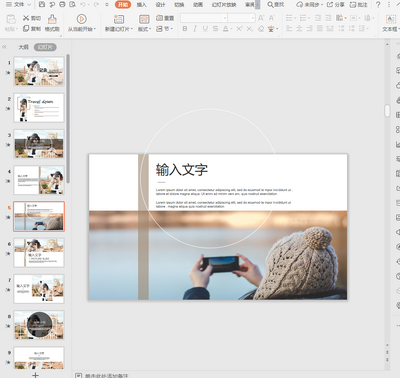Click the 新建幻灯片 new slide icon
This screenshot has width=400, height=378.
[119, 19]
